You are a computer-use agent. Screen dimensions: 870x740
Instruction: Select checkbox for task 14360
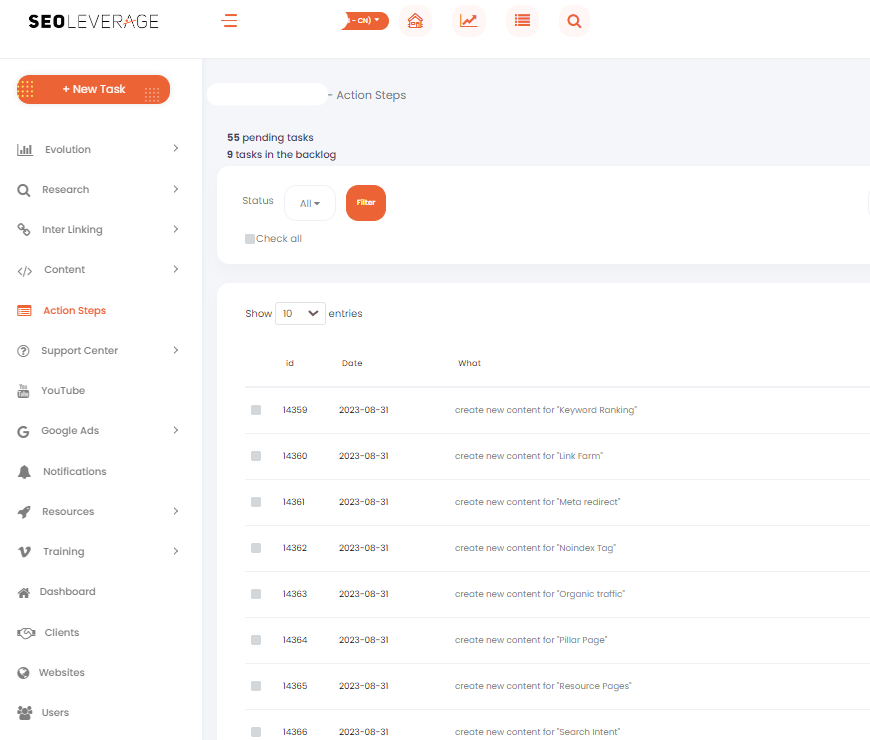tap(256, 456)
